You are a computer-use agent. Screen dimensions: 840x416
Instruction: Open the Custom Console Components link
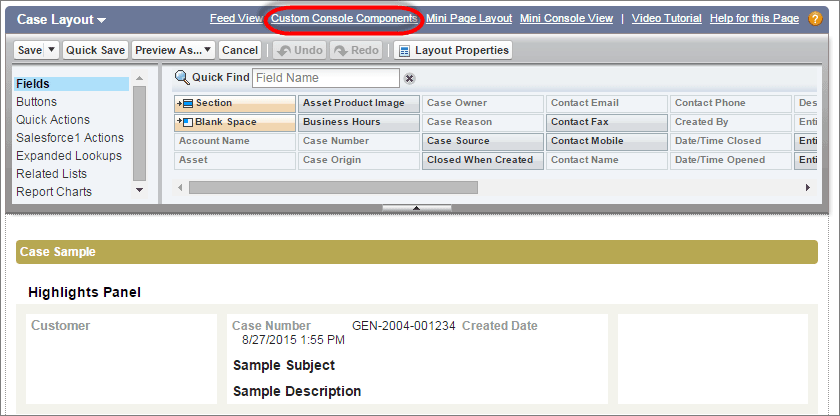pyautogui.click(x=344, y=19)
